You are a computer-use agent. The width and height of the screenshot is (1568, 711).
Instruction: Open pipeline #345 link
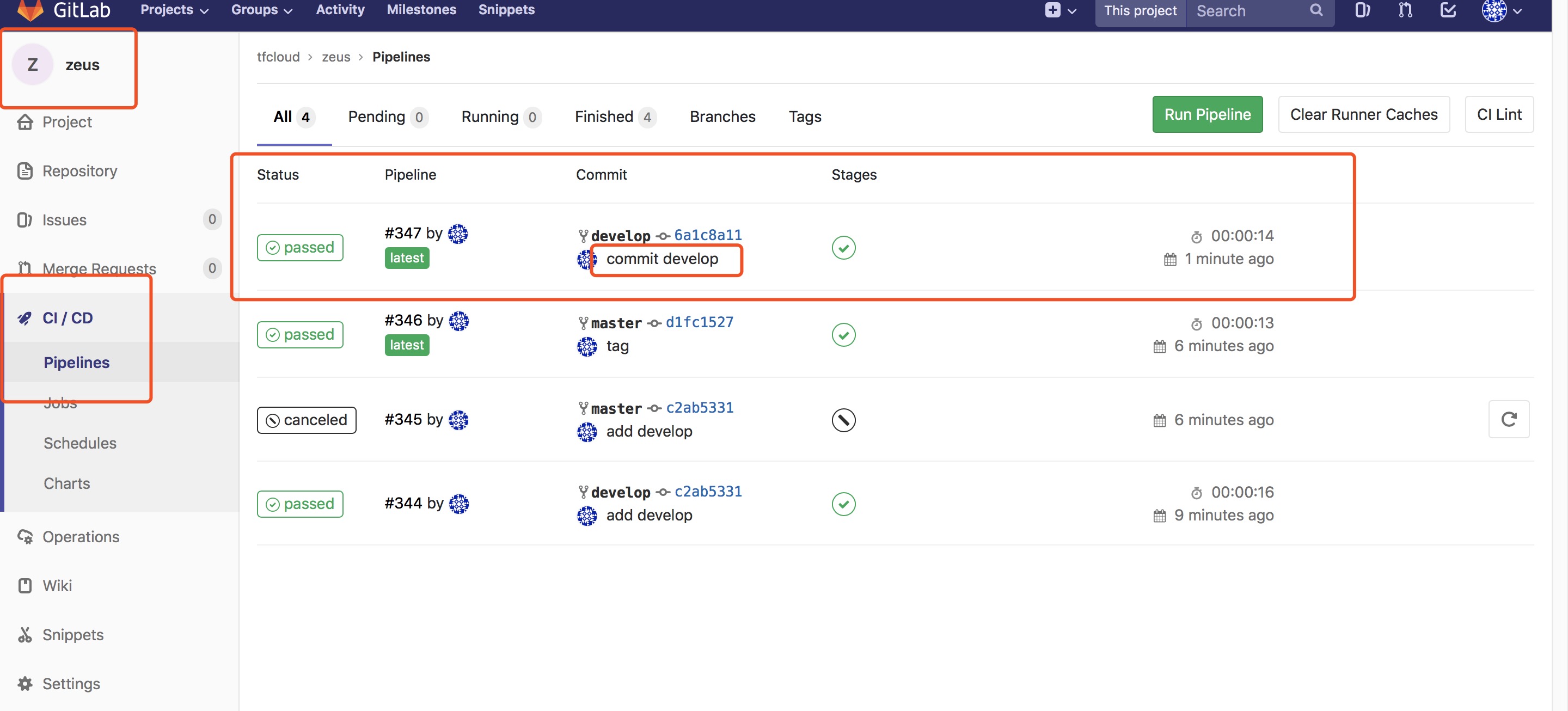tap(403, 419)
